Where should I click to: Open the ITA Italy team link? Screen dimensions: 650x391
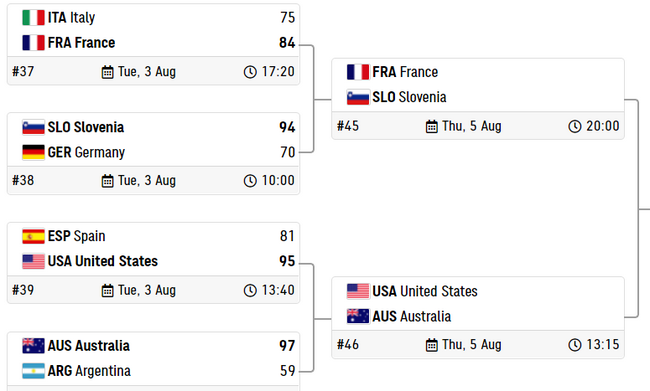click(x=71, y=17)
